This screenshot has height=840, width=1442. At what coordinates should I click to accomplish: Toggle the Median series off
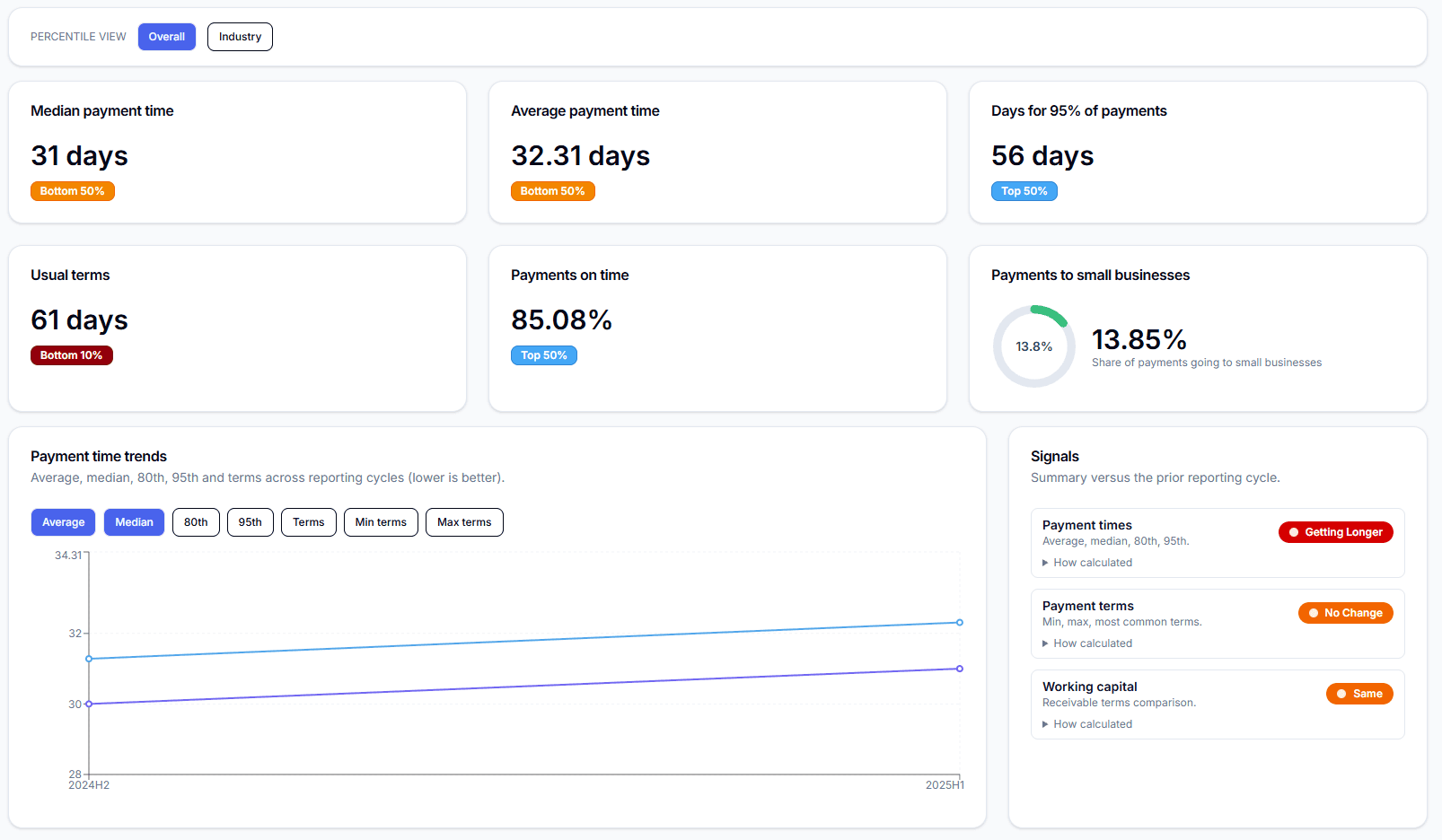pos(134,522)
